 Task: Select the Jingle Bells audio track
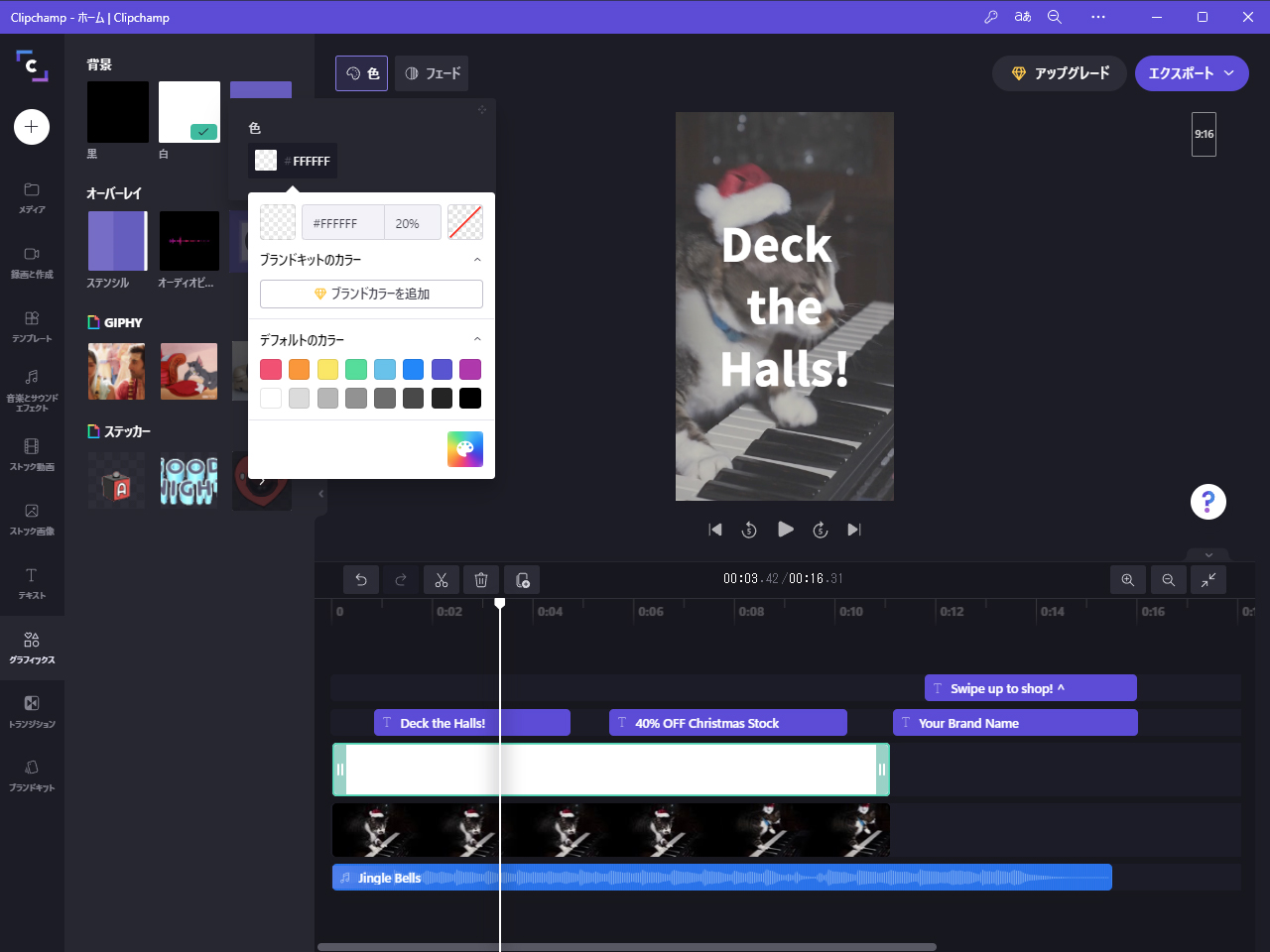click(x=721, y=878)
